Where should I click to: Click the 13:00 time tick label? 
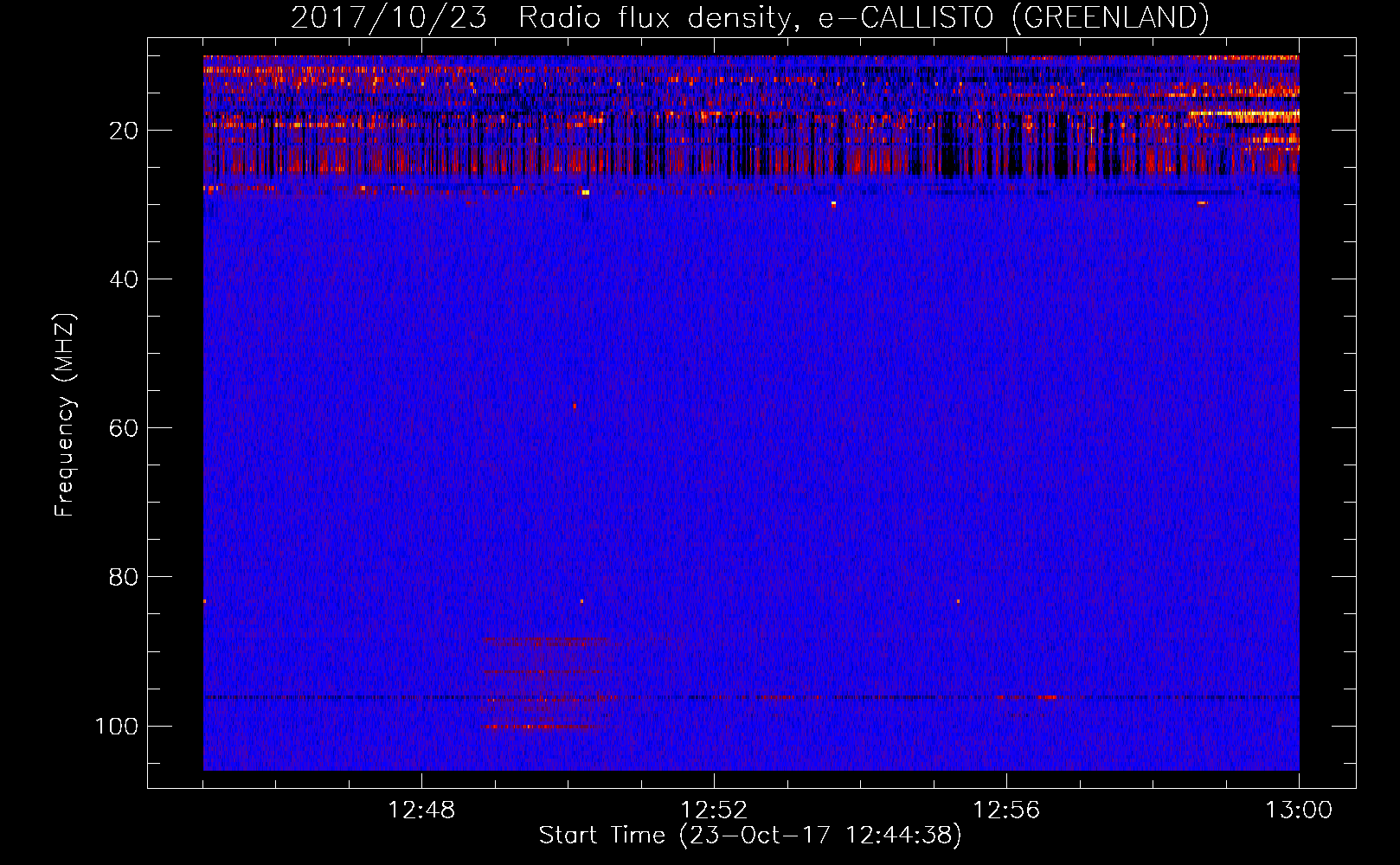pos(1299,811)
